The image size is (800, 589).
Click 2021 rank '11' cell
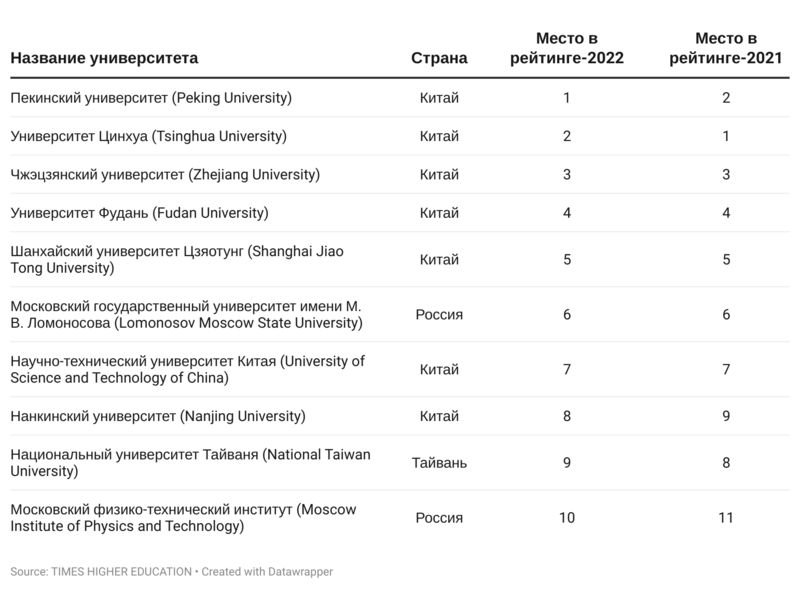point(726,518)
